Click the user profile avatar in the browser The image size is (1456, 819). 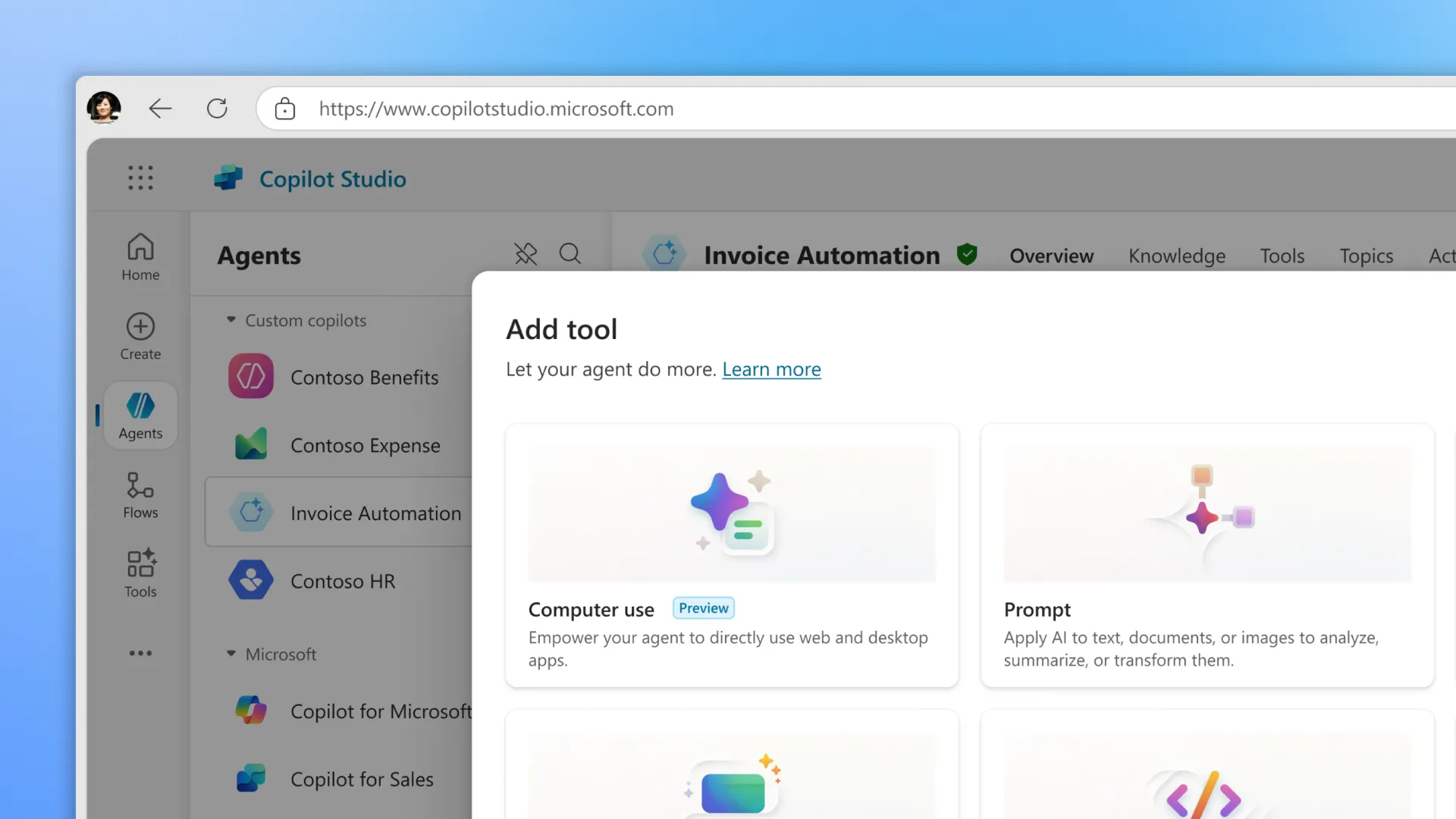point(104,108)
